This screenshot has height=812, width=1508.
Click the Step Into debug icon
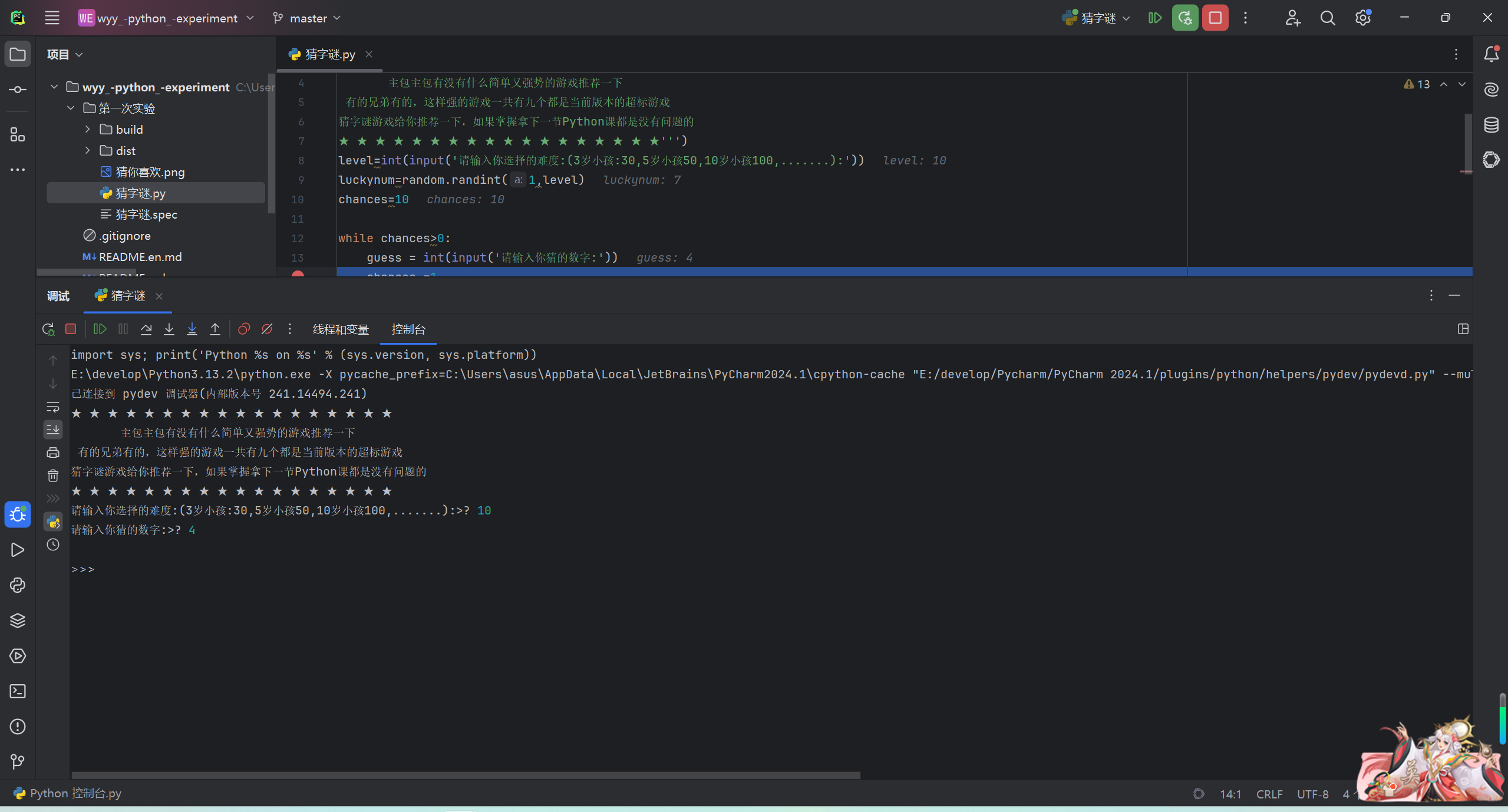pos(169,329)
